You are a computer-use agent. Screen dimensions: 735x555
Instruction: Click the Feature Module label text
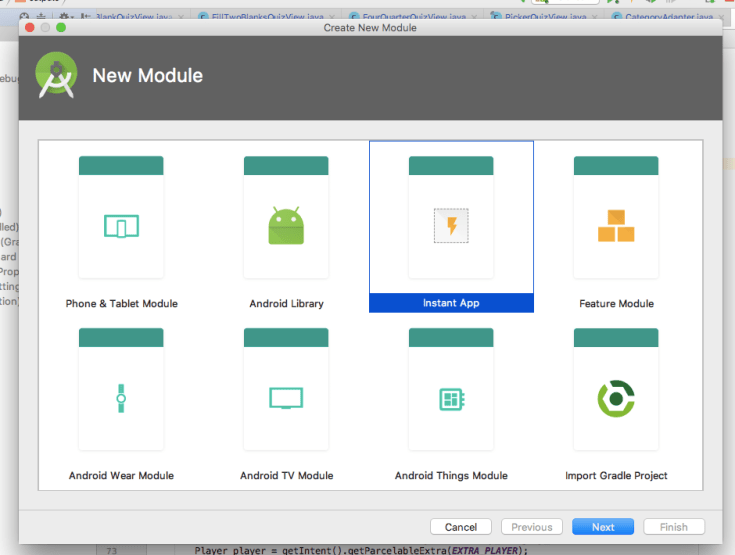pos(616,303)
